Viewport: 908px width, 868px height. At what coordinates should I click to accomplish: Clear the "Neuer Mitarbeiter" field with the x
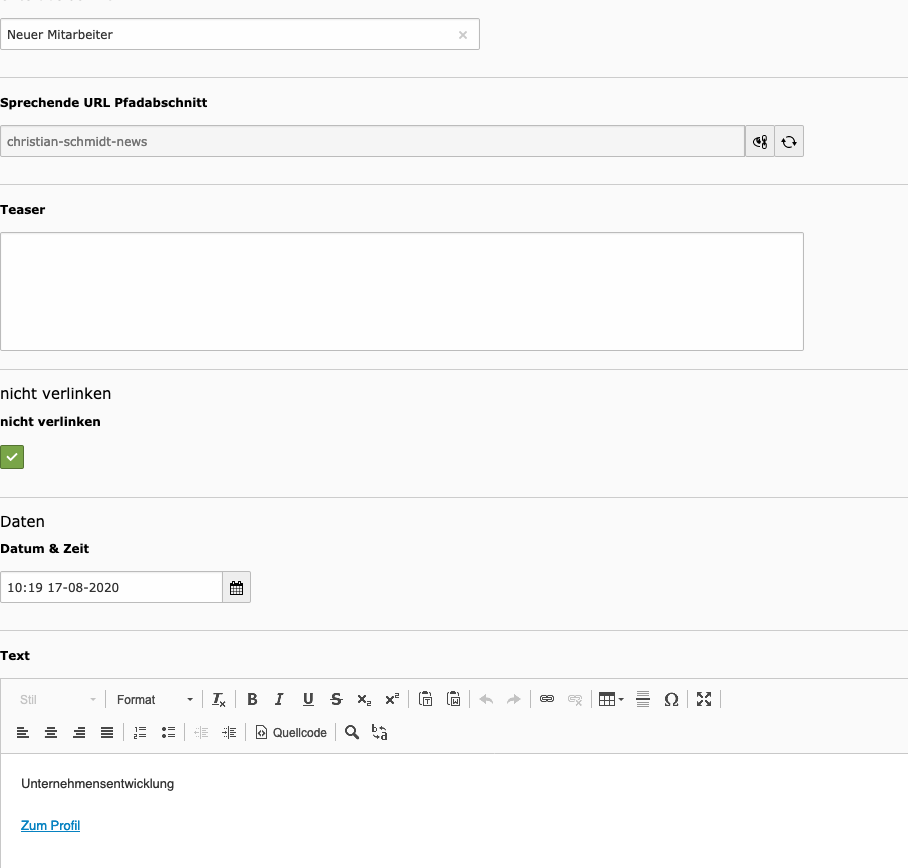click(463, 35)
